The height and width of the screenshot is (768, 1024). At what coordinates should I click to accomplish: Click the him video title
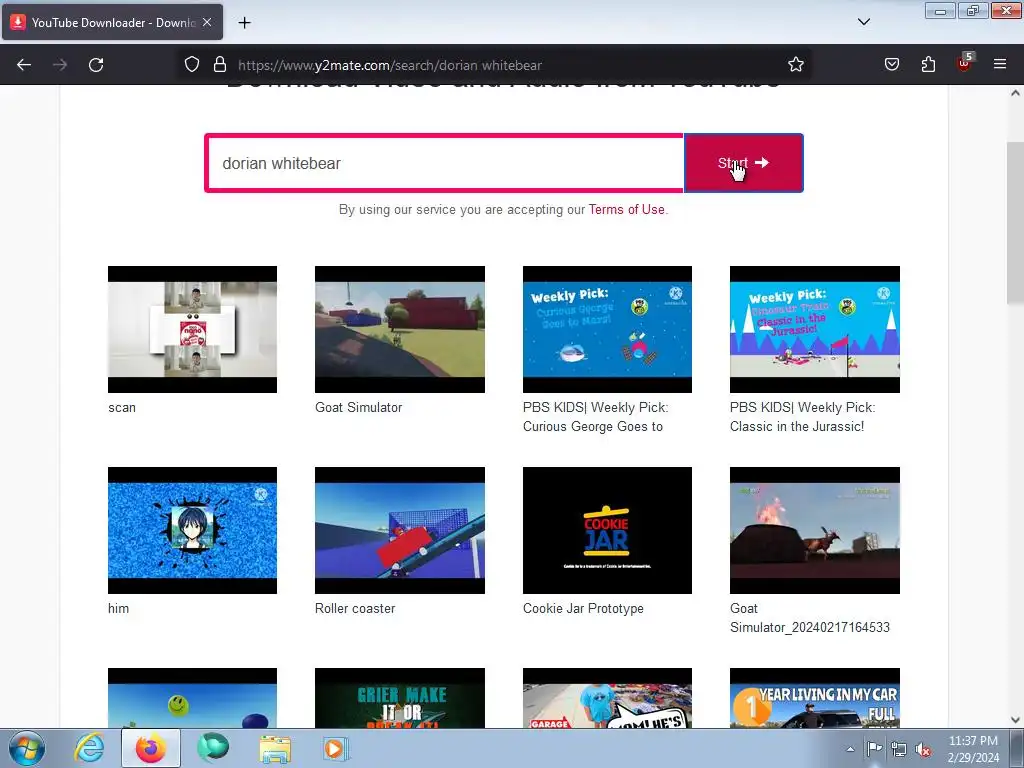coord(118,609)
